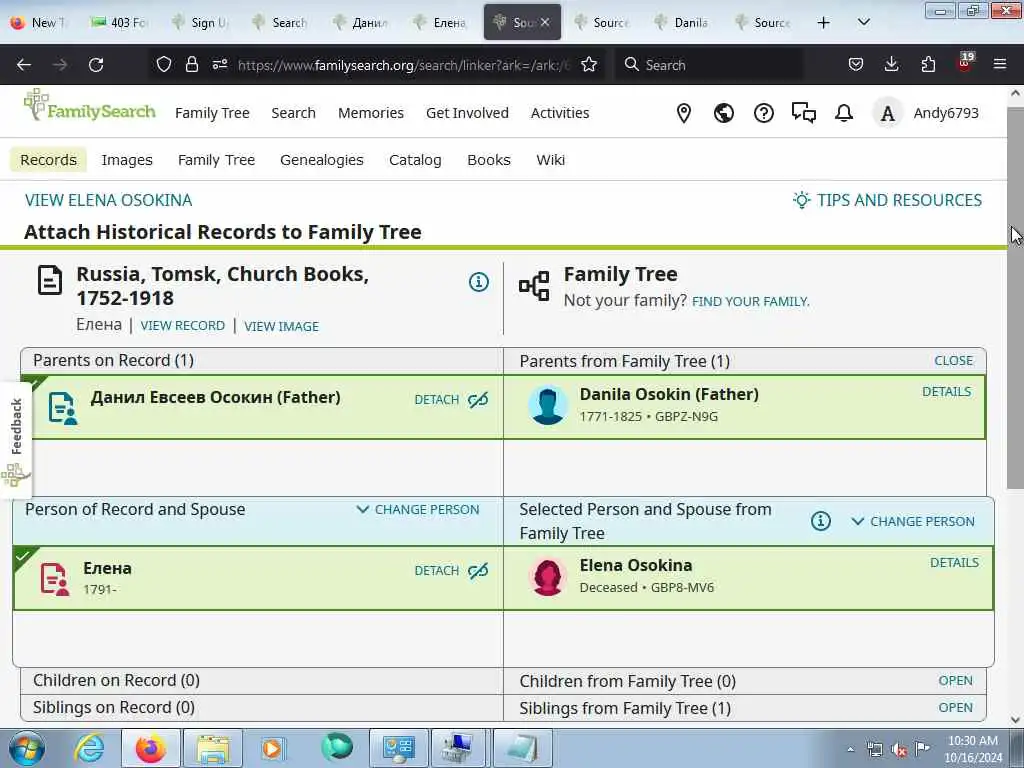Image resolution: width=1024 pixels, height=768 pixels.
Task: Click the record person icon for Данил Евсеев Осокин
Action: (63, 408)
